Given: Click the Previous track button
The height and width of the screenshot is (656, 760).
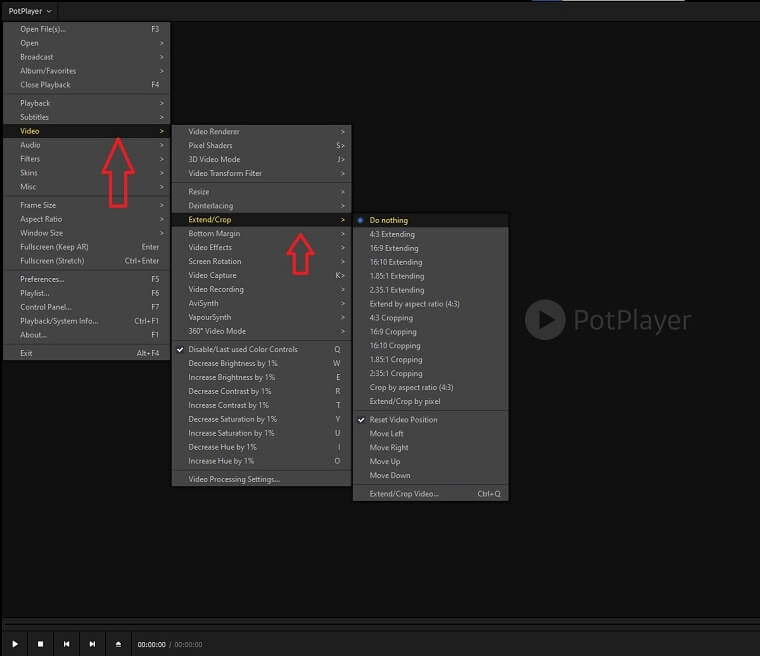Looking at the screenshot, I should point(66,644).
